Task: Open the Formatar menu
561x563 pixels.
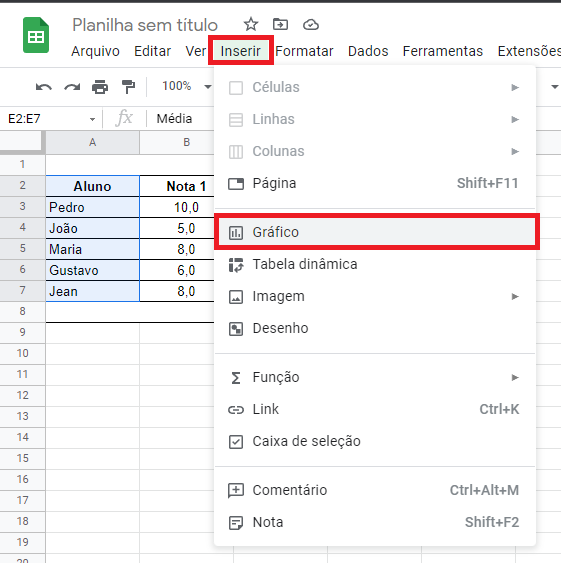Action: pos(304,51)
